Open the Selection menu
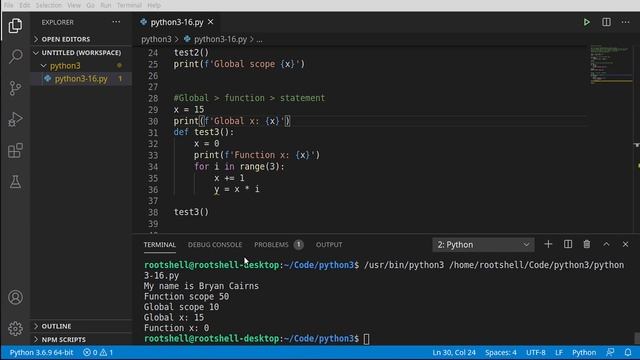The height and width of the screenshot is (360, 640). tap(49, 5)
